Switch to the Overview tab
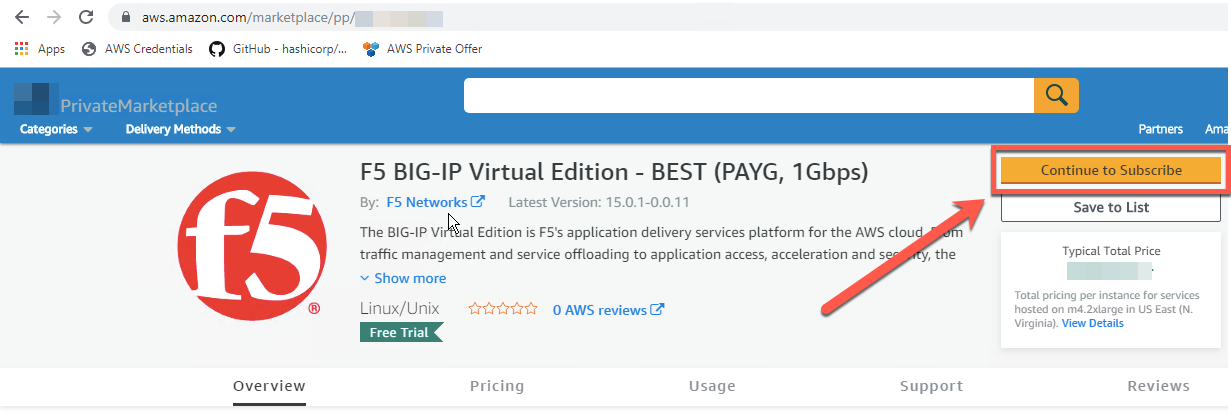The image size is (1231, 417). 269,386
